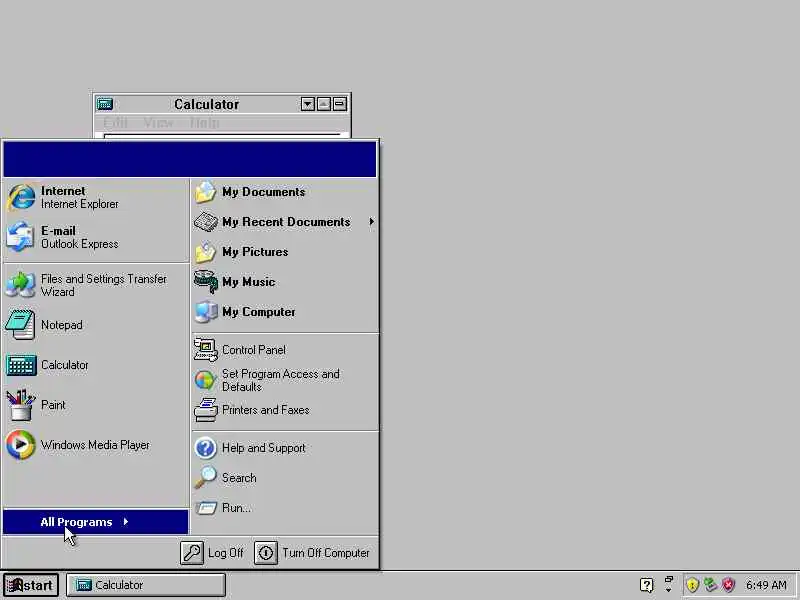Click the My Recent Documents icon
This screenshot has height=600, width=800.
pyautogui.click(x=206, y=222)
